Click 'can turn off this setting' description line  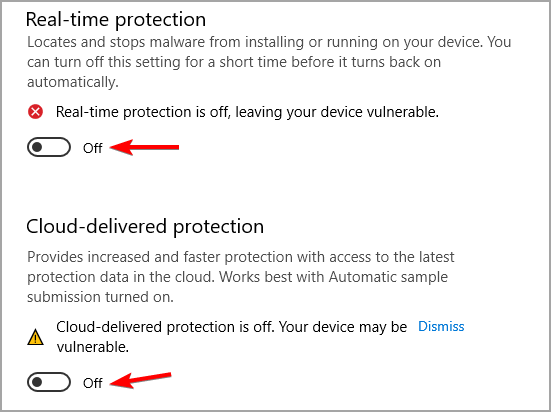click(234, 62)
